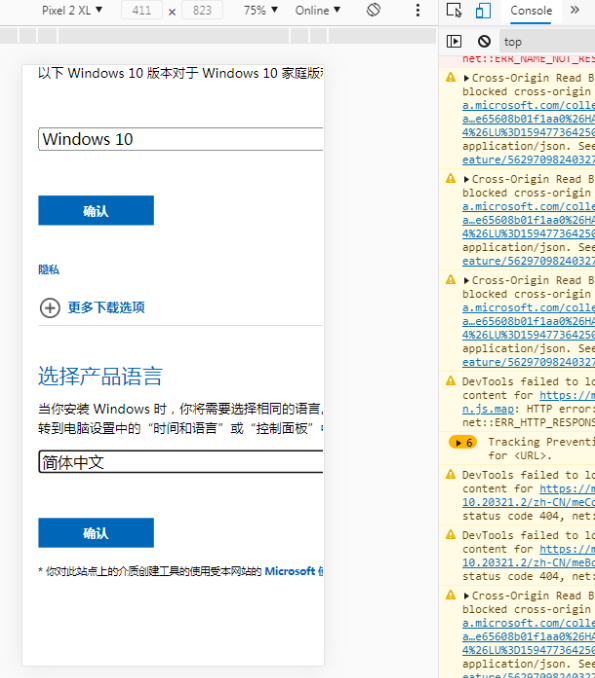This screenshot has width=595, height=678.
Task: Open the 简体中文 language select box
Action: coord(181,462)
